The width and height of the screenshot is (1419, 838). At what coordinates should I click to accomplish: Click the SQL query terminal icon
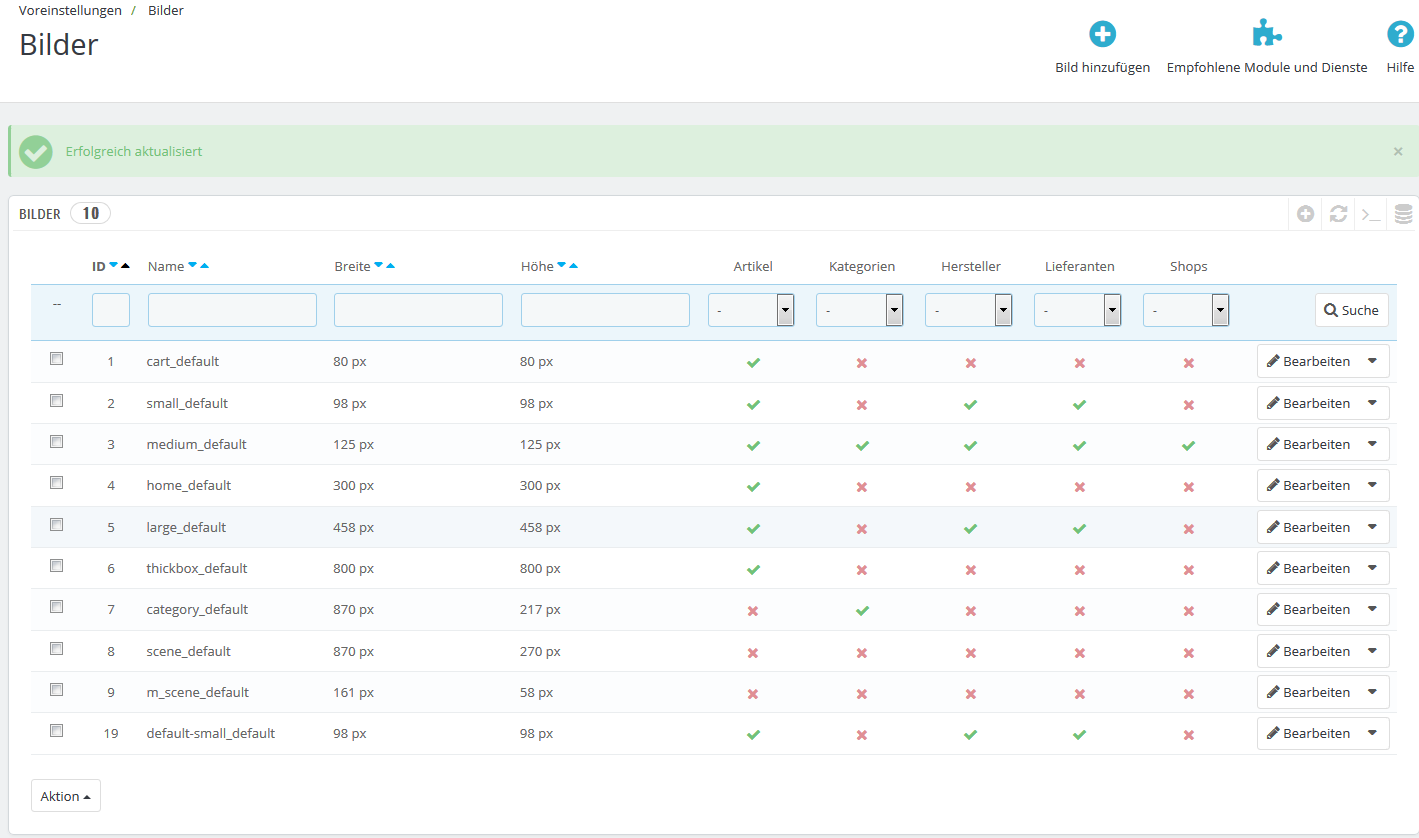pos(1371,214)
